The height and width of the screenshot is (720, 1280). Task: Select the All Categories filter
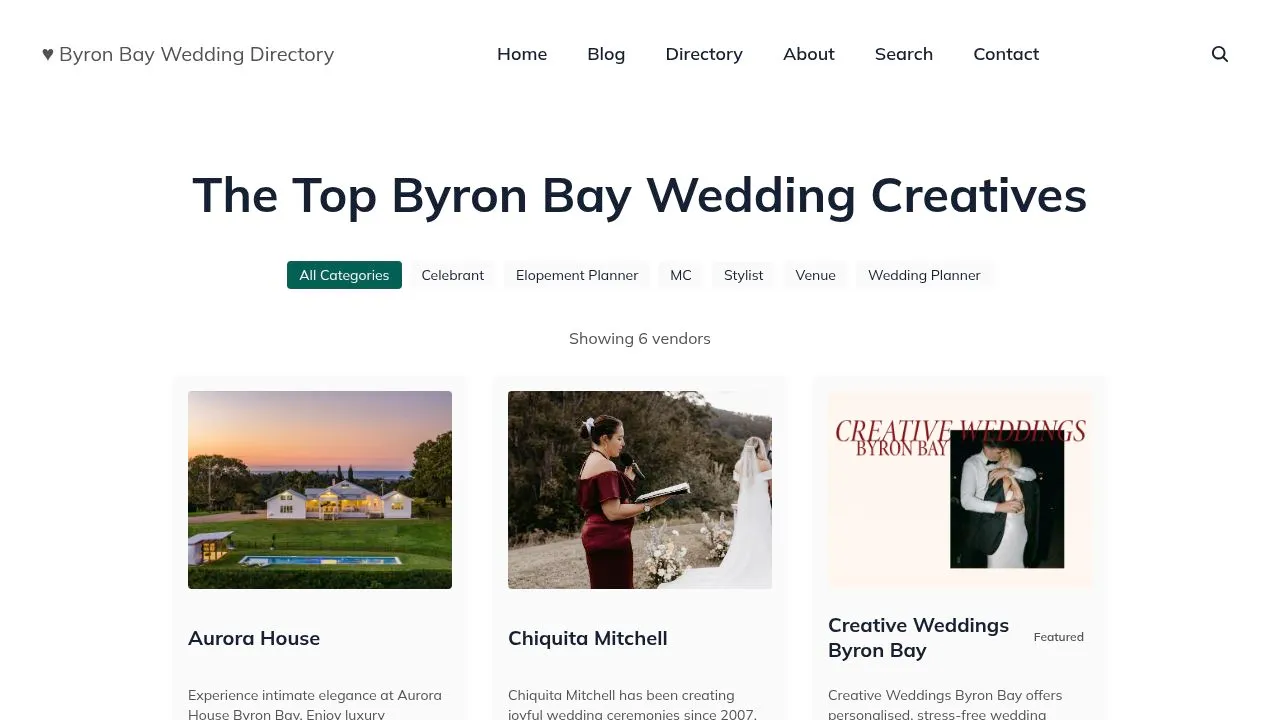pyautogui.click(x=344, y=275)
